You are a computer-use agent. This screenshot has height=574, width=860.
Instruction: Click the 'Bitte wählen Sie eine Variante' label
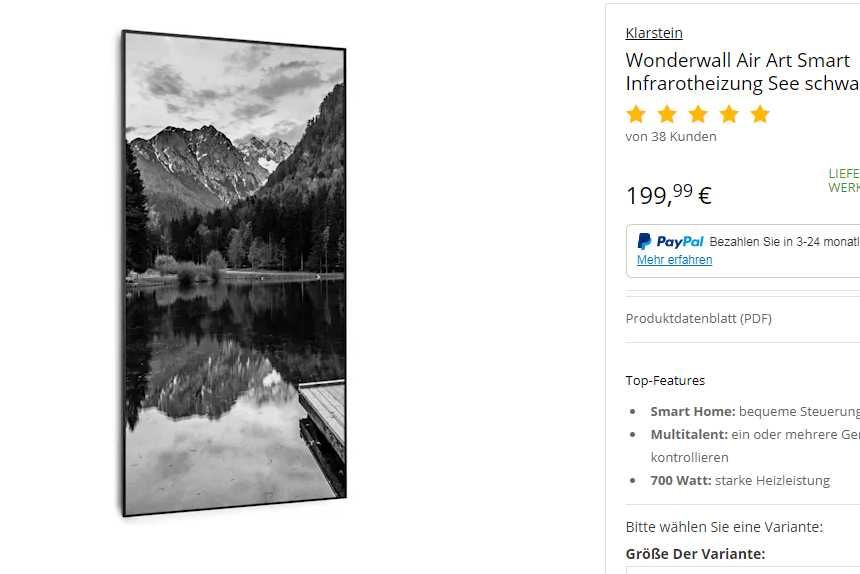click(x=724, y=527)
